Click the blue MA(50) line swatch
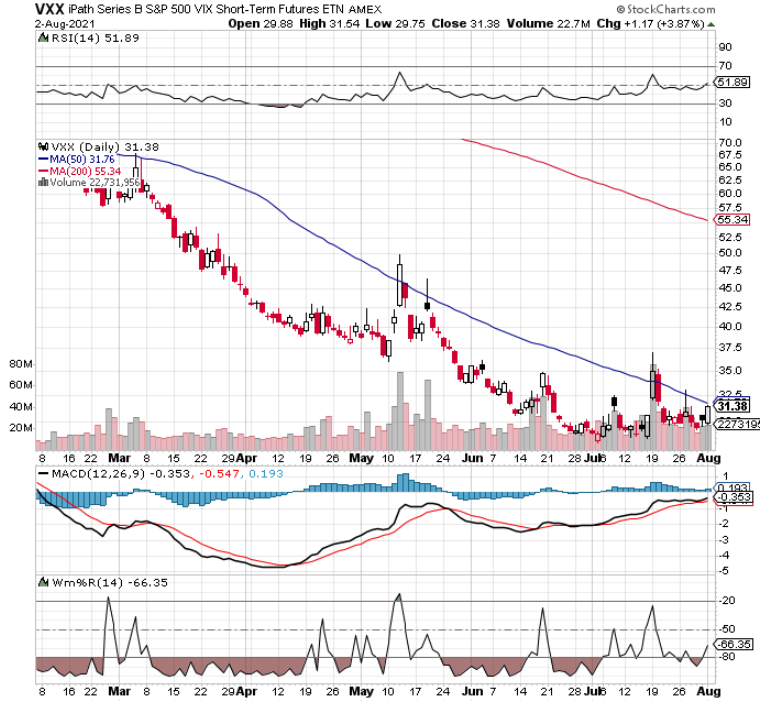The width and height of the screenshot is (779, 707). coord(43,159)
